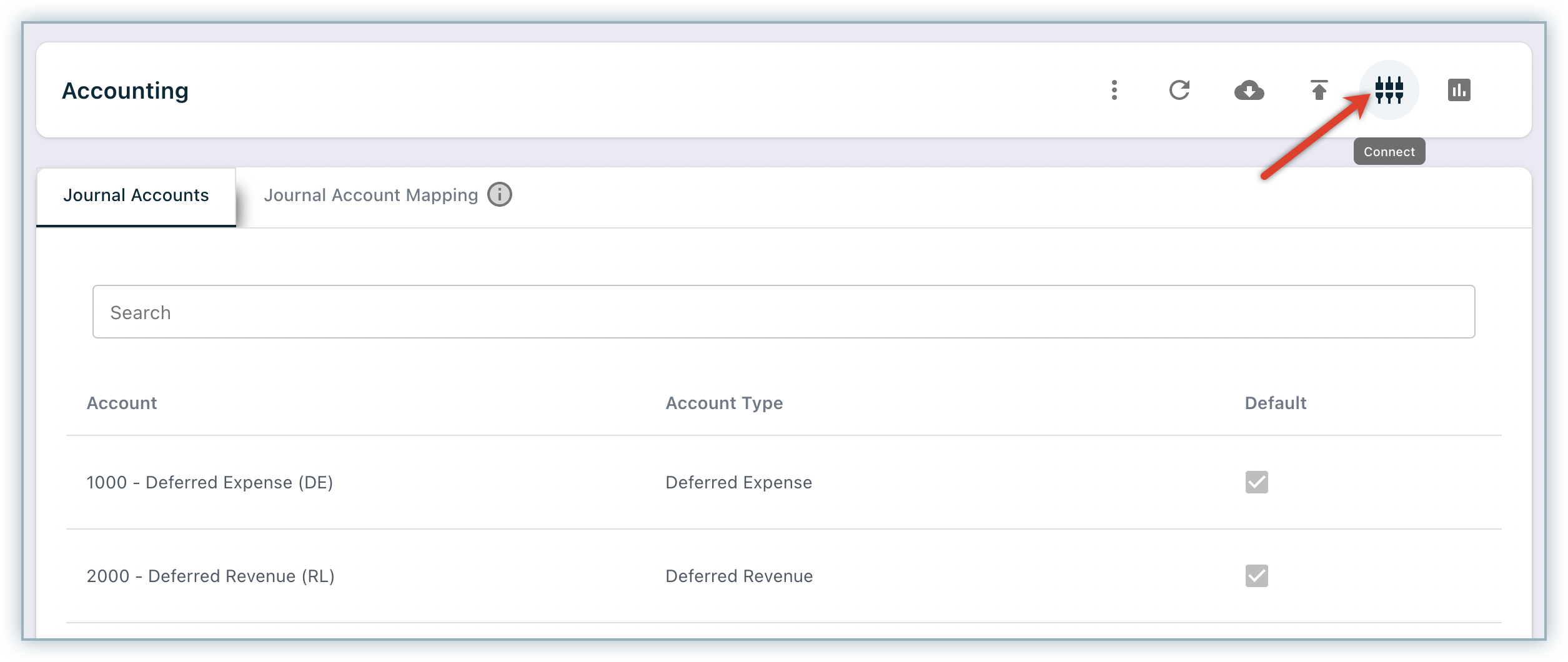This screenshot has width=1568, height=662.
Task: Click the refresh icon in Accounting header
Action: (x=1179, y=90)
